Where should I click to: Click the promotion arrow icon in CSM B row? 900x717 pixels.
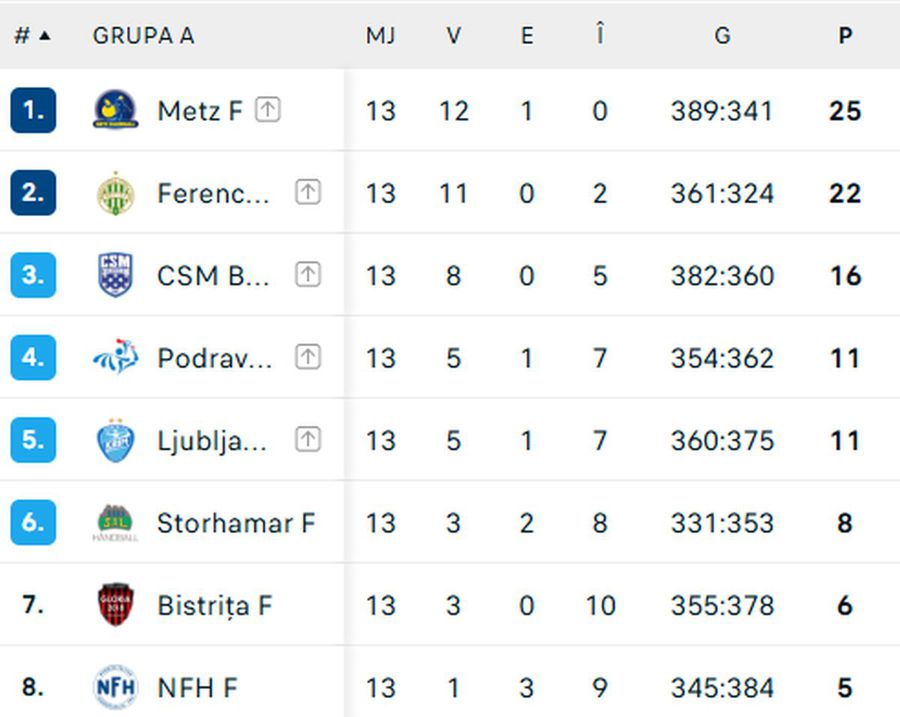(x=308, y=275)
